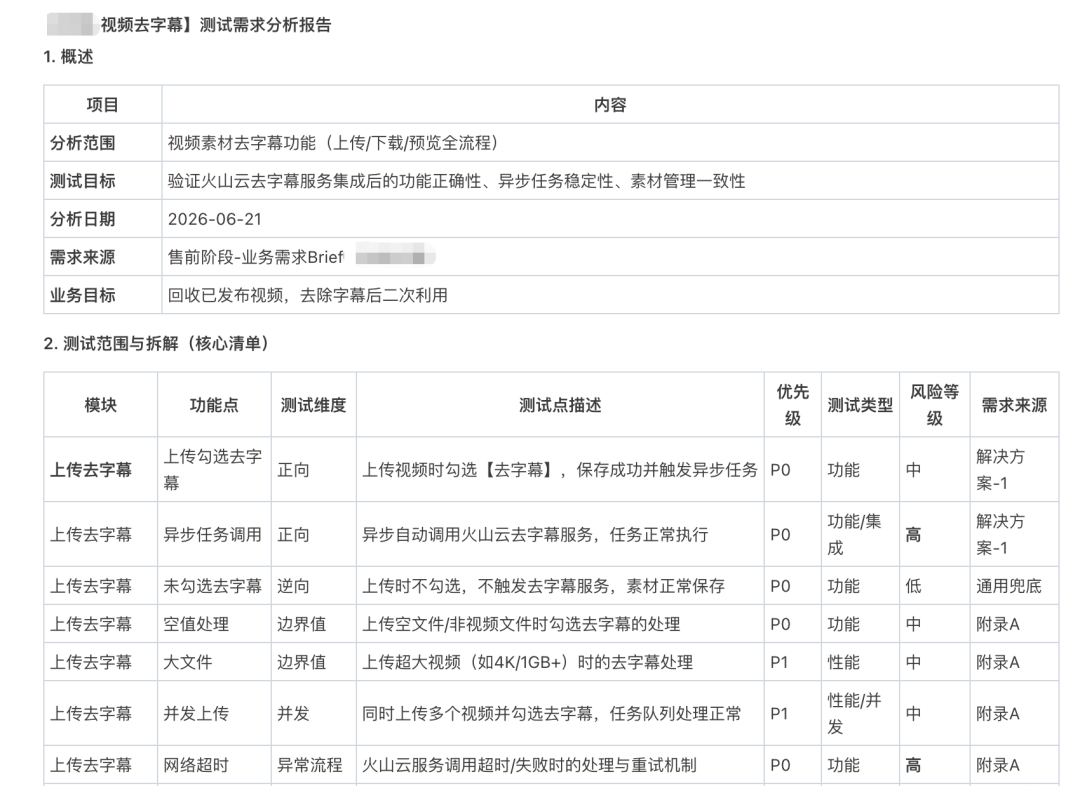Click the description 上传视频时勾选【去字幕】，保存成功并触发异步任务

[x=560, y=470]
